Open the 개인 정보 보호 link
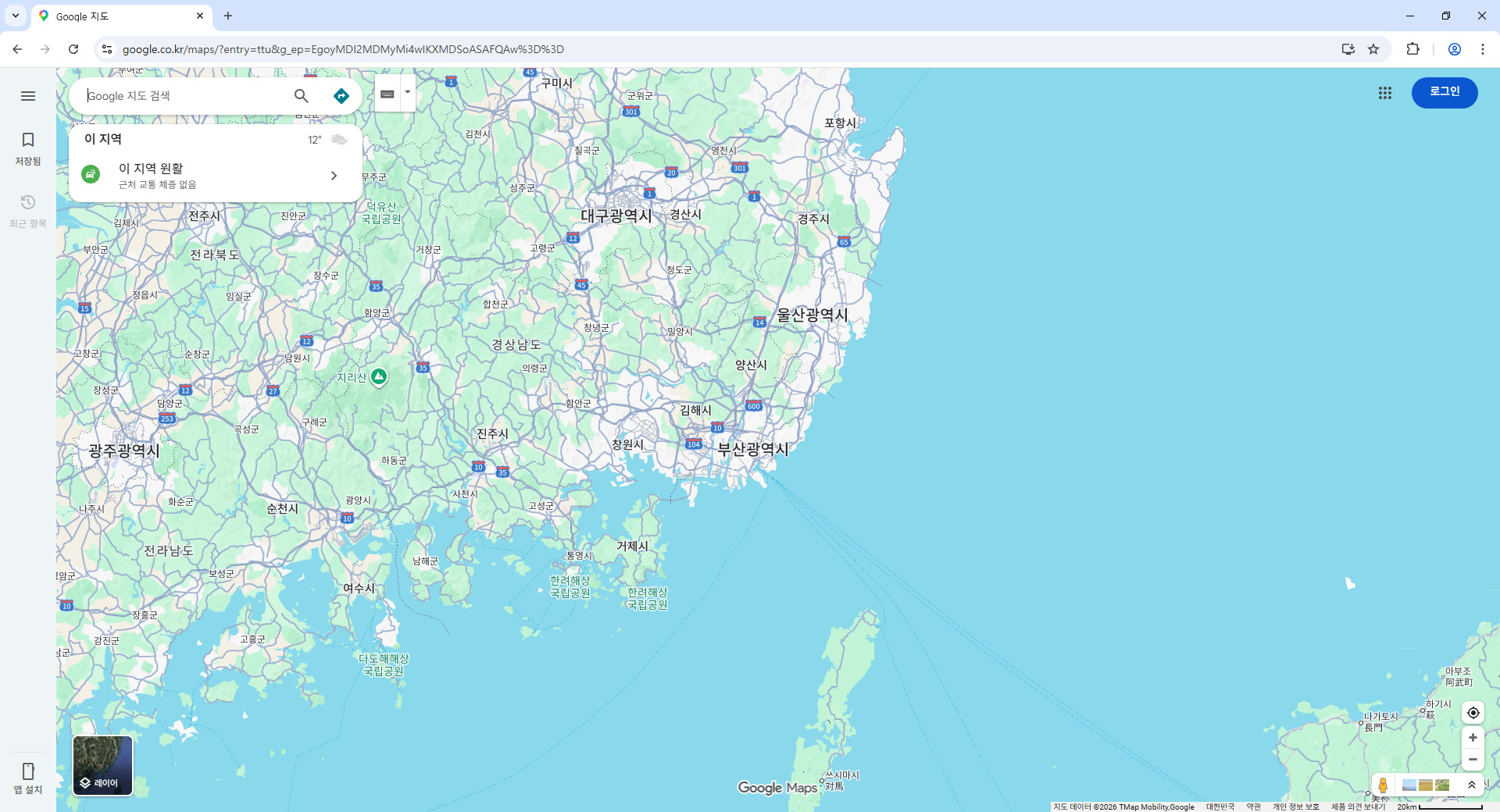Viewport: 1500px width, 812px height. click(1295, 807)
